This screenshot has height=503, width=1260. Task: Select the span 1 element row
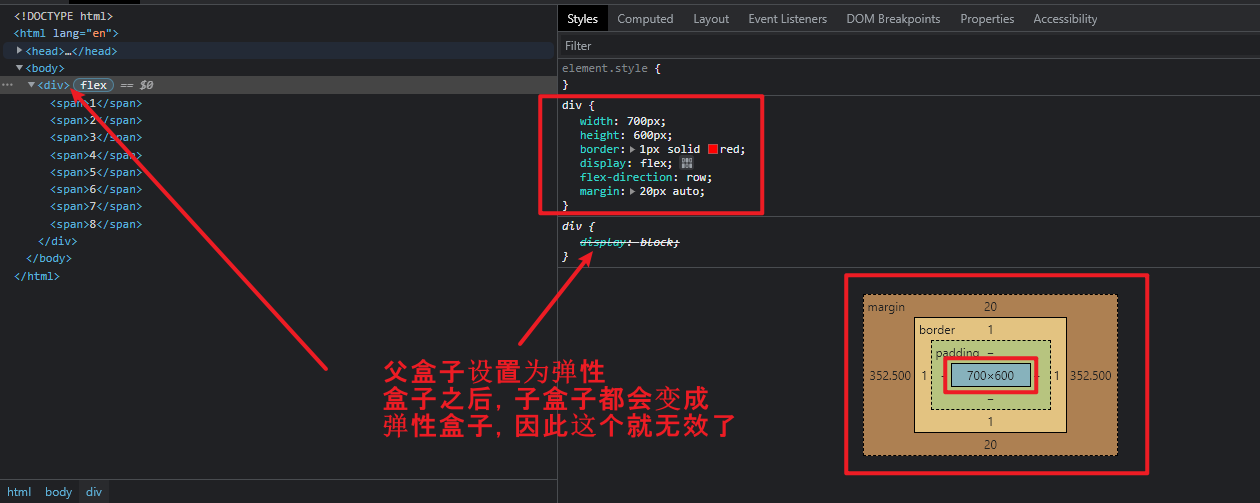(x=96, y=103)
